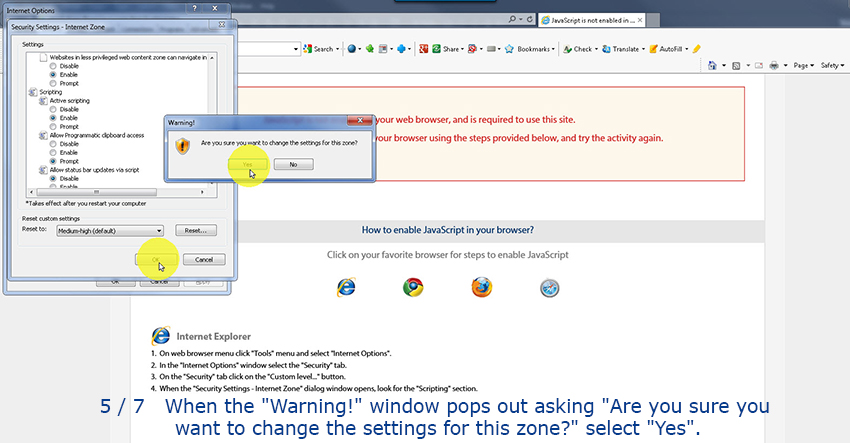Select Disable under Allow Programmatic clipboard access
The width and height of the screenshot is (850, 443).
click(53, 144)
